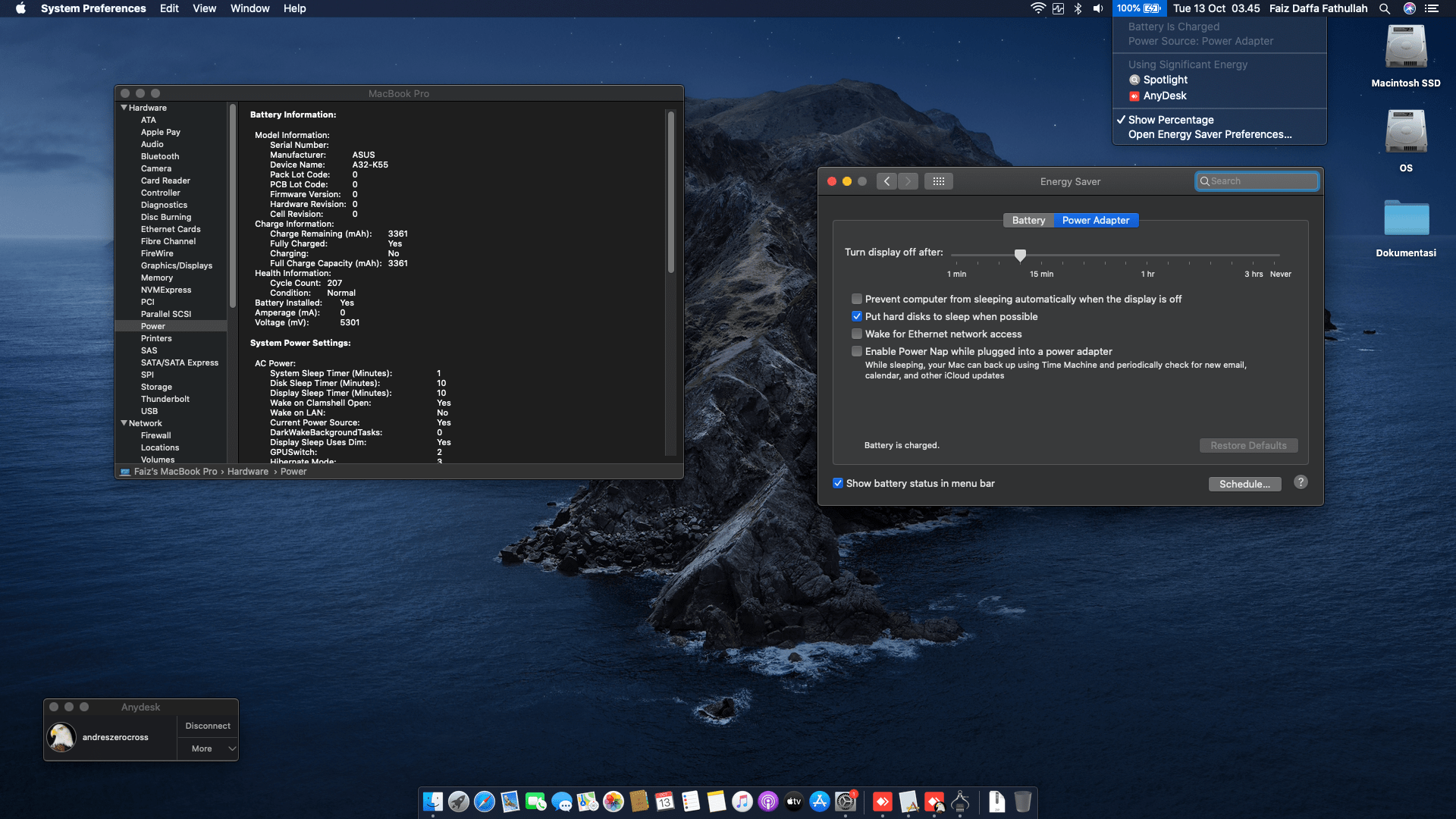
Task: Open the Edit menu
Action: (169, 8)
